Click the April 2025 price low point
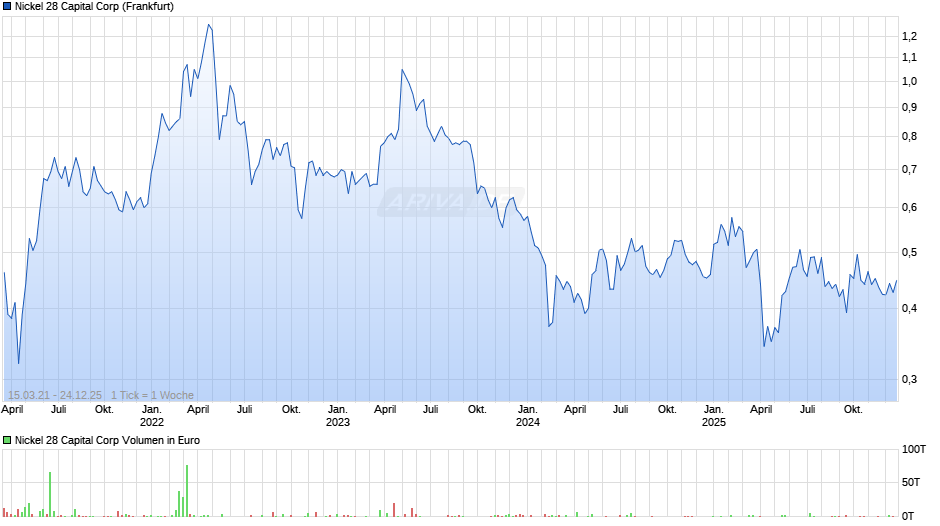This screenshot has height=526, width=940. [764, 346]
